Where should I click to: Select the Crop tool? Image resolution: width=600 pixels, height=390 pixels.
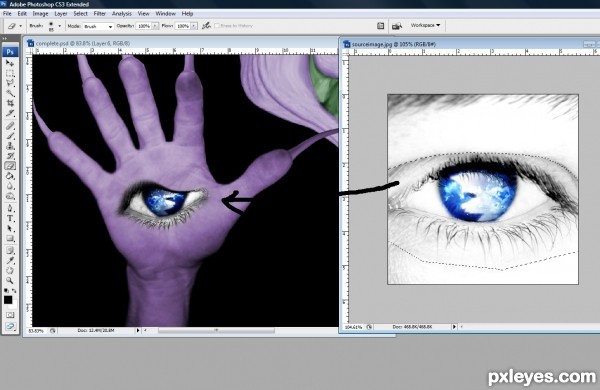(10, 103)
